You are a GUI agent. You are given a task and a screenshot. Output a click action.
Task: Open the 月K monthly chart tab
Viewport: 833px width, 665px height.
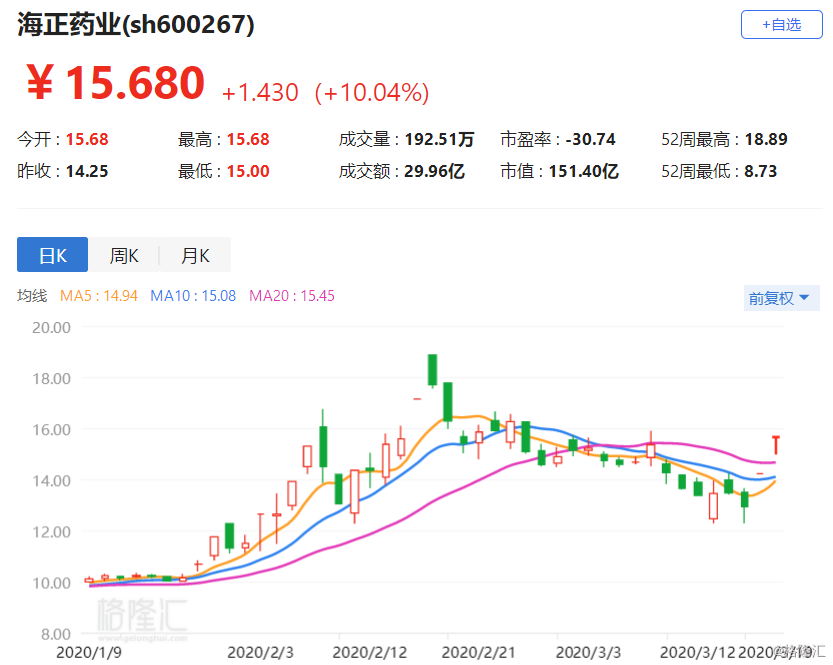click(x=195, y=255)
